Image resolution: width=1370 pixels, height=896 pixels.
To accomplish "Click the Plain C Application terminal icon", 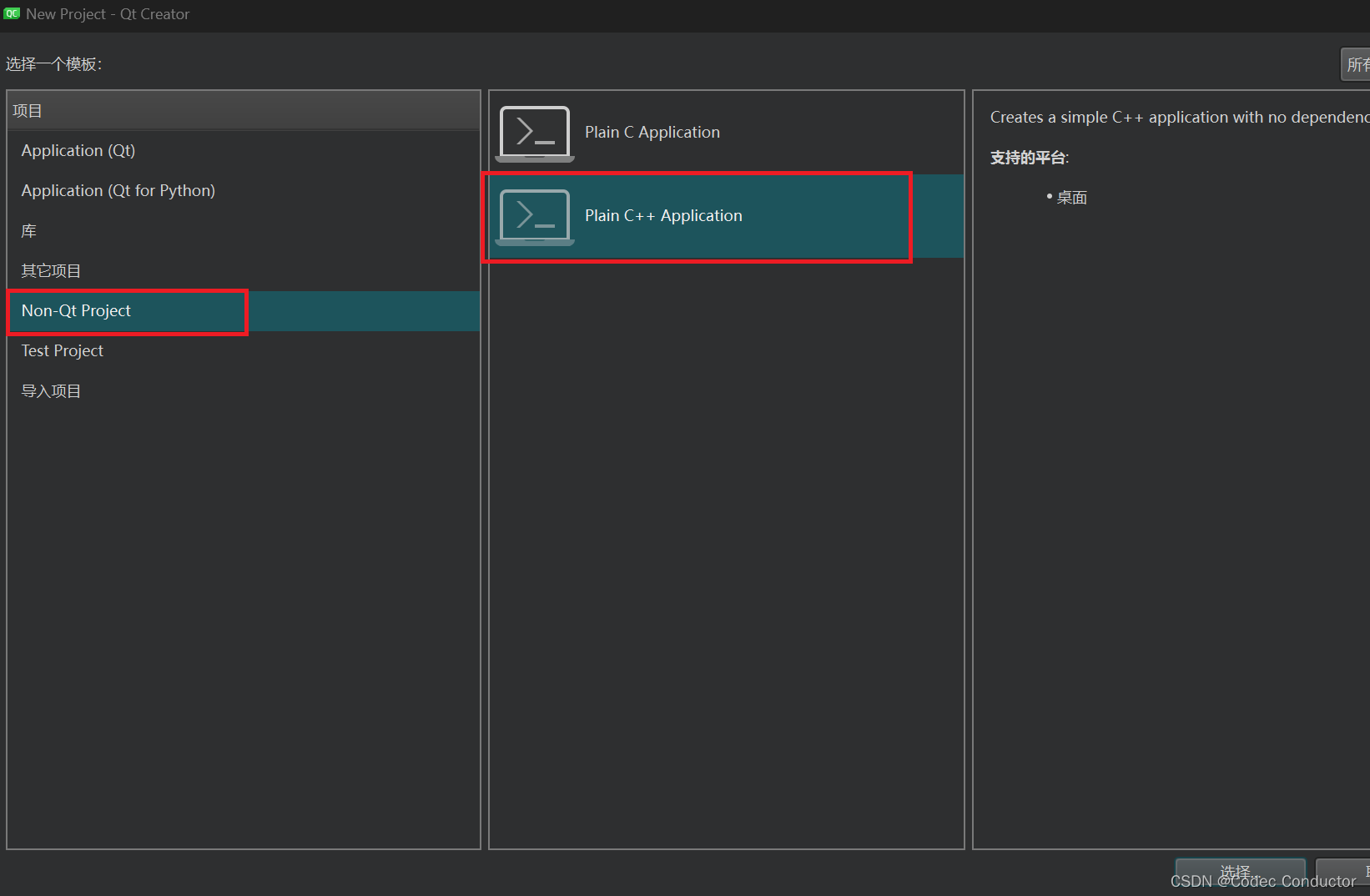I will pyautogui.click(x=535, y=133).
